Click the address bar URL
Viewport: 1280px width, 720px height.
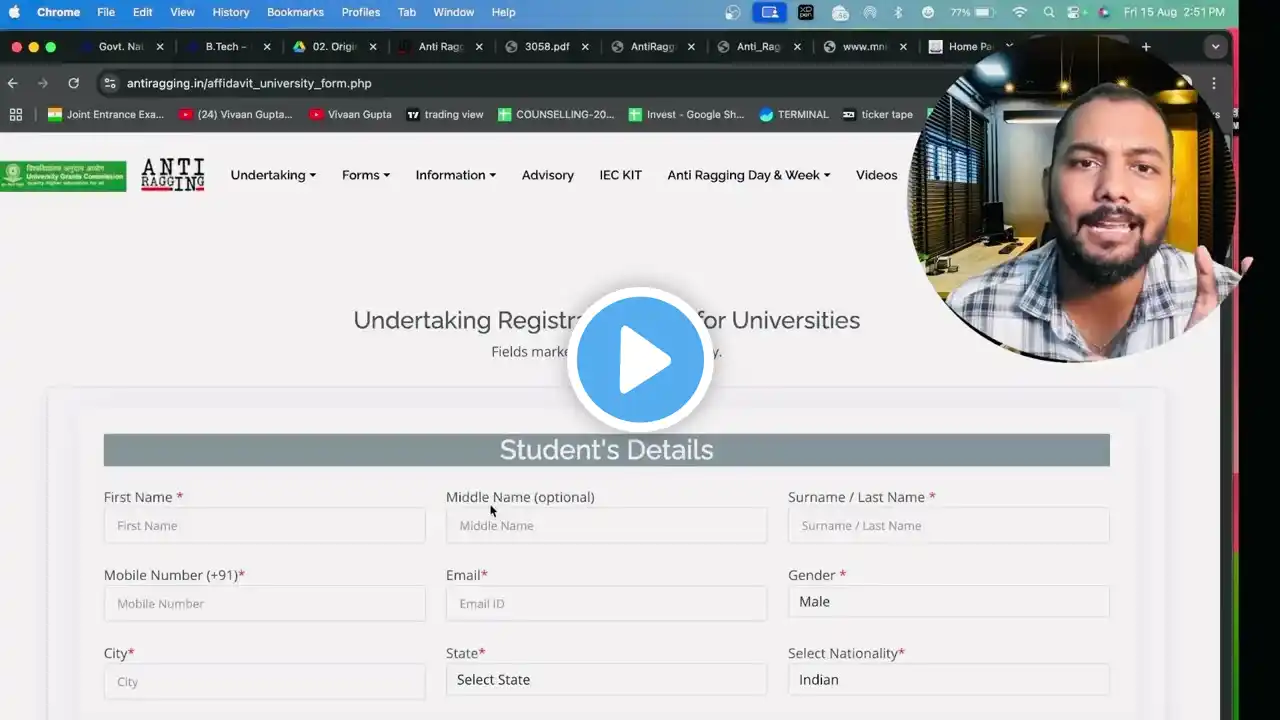[249, 83]
